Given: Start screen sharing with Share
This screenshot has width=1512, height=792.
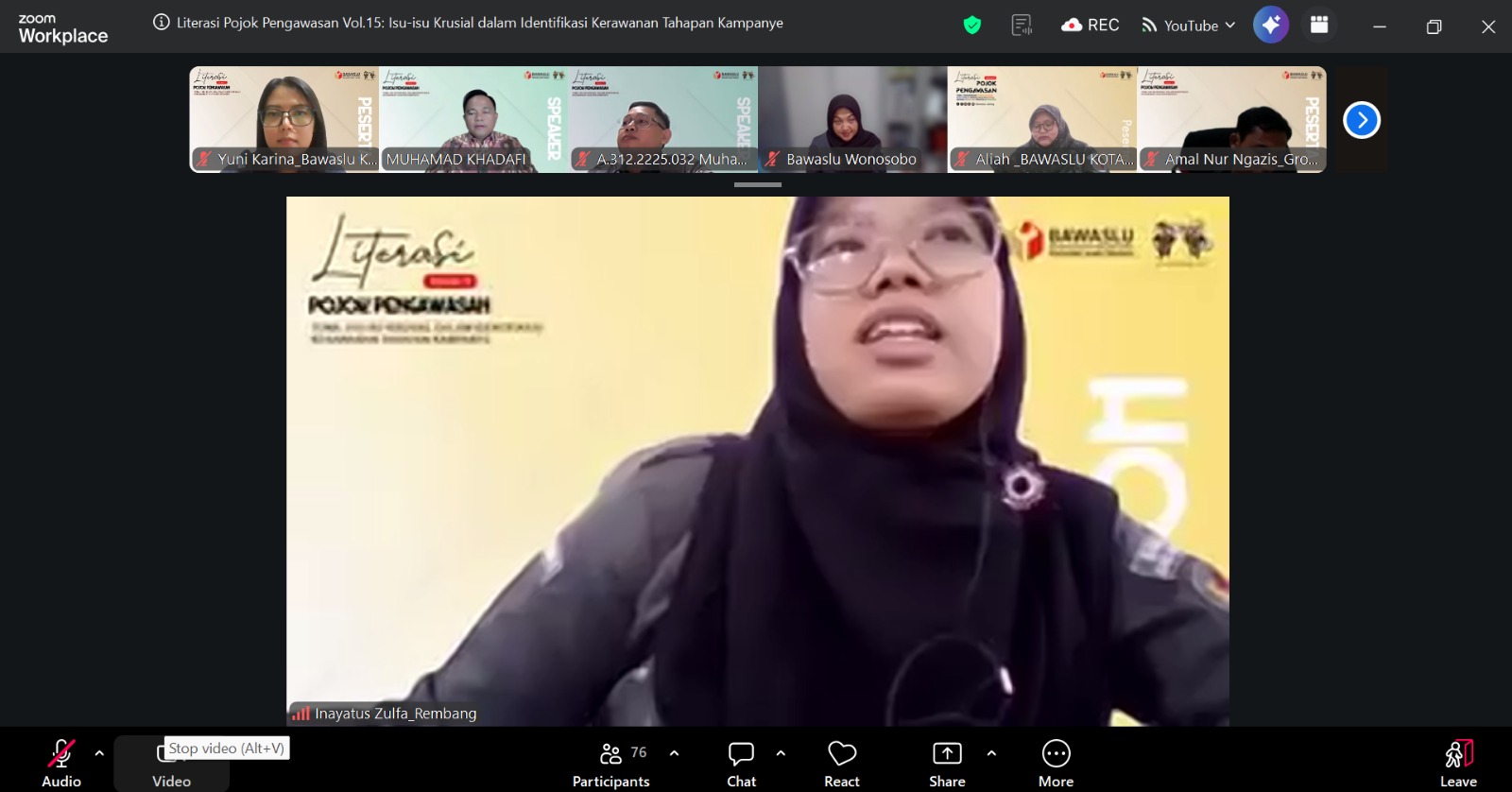Looking at the screenshot, I should tap(947, 764).
